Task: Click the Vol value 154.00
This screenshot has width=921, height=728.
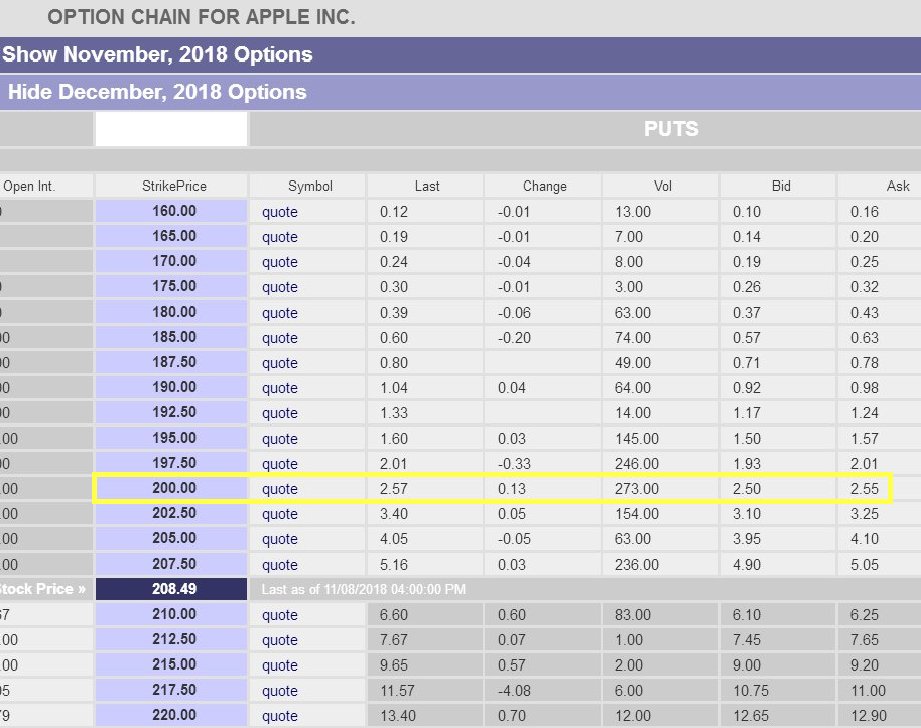Action: 637,514
